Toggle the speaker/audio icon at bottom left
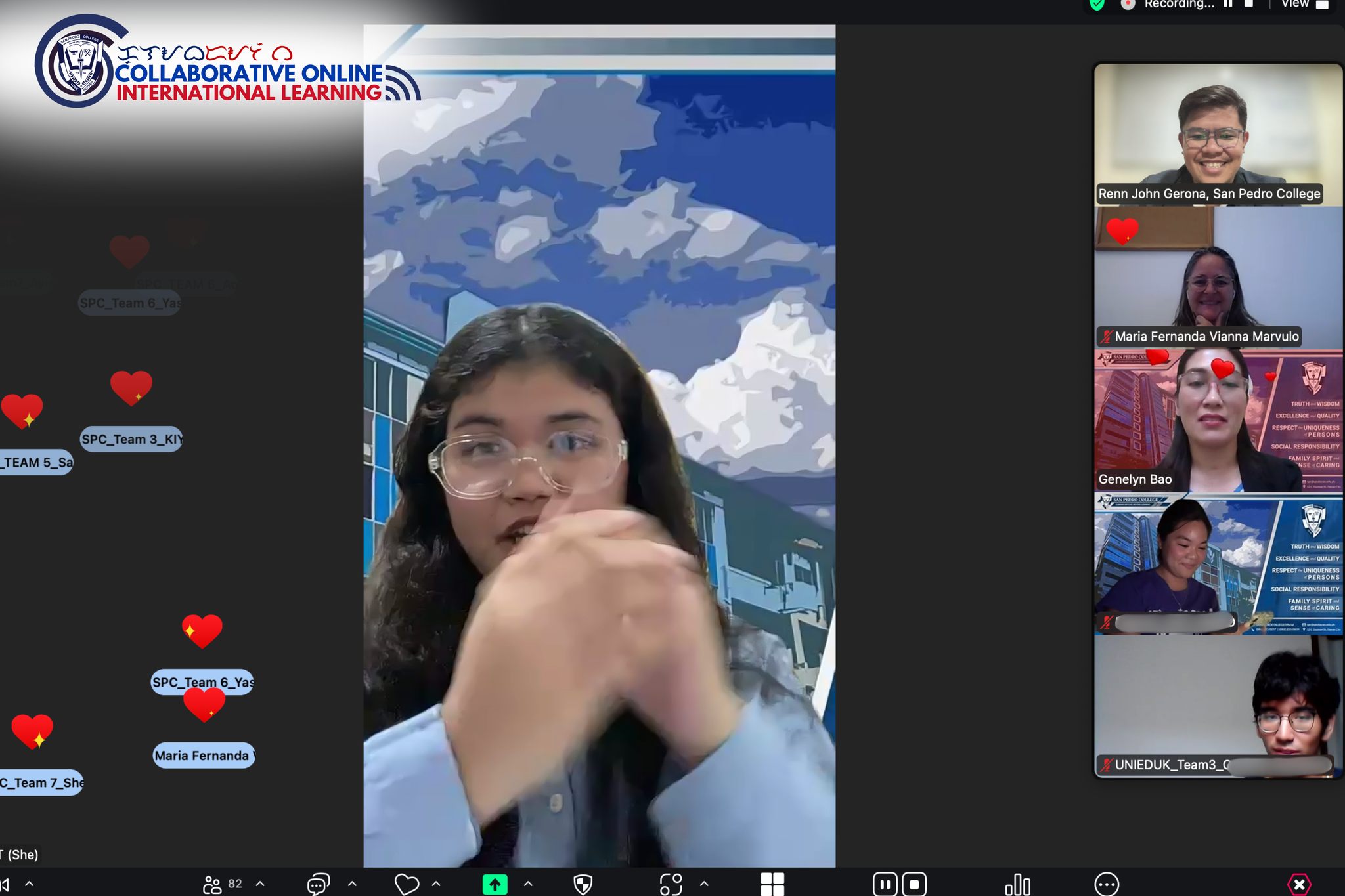Viewport: 1345px width, 896px height. click(x=5, y=884)
